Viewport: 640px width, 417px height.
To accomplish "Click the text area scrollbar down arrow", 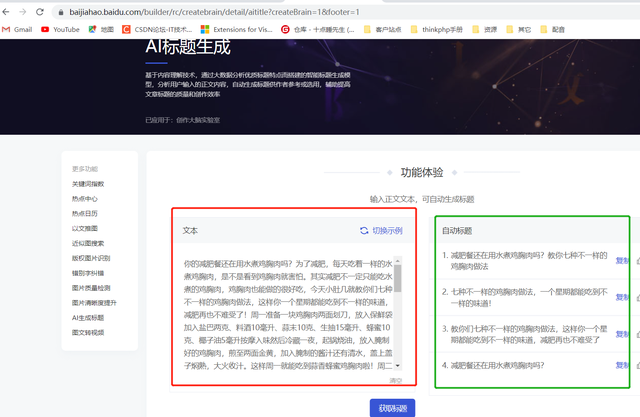I will [x=398, y=366].
